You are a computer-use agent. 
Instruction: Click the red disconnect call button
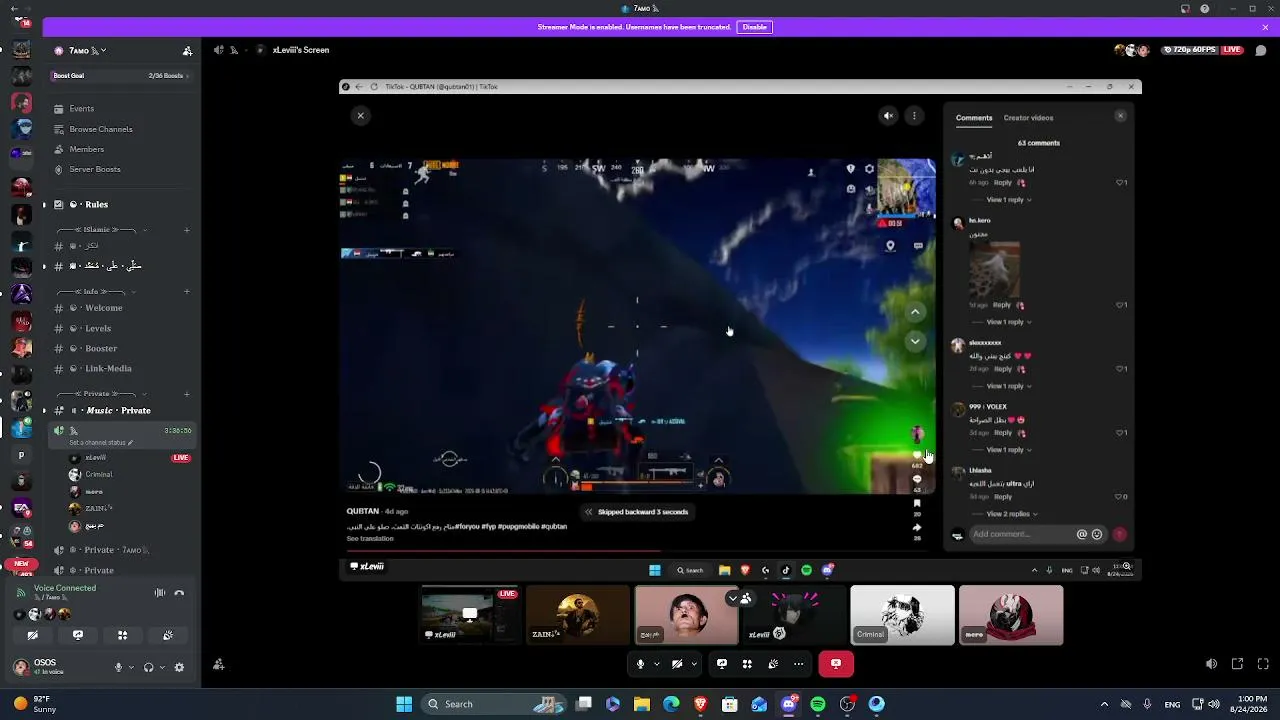(x=836, y=664)
